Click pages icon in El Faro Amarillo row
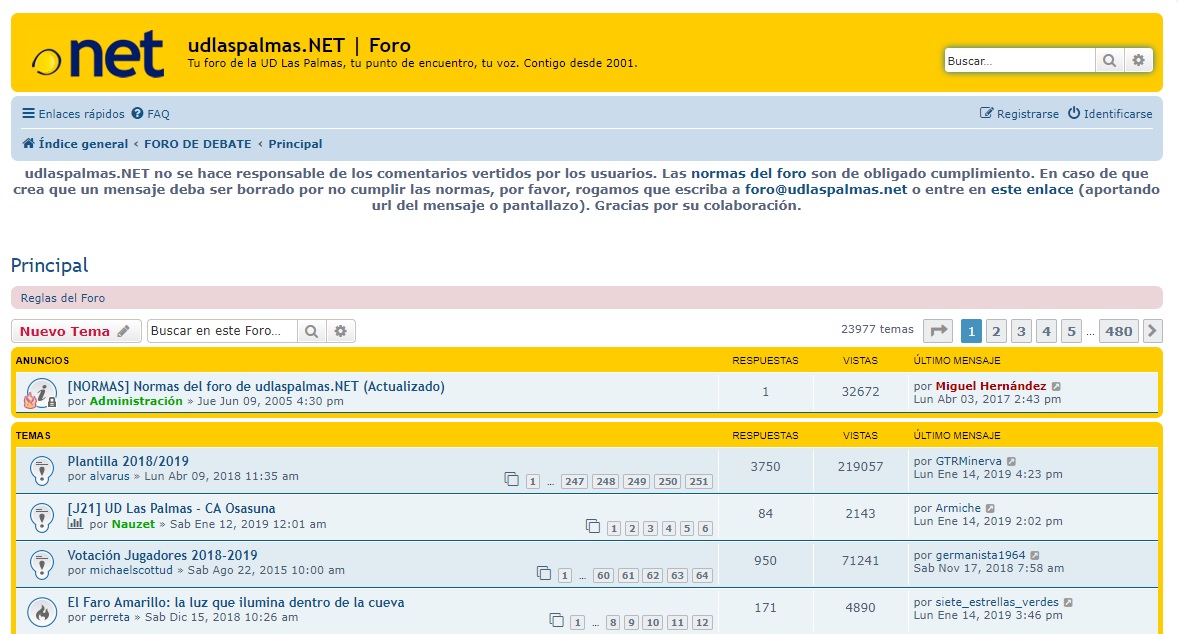This screenshot has width=1178, height=634. (x=557, y=620)
